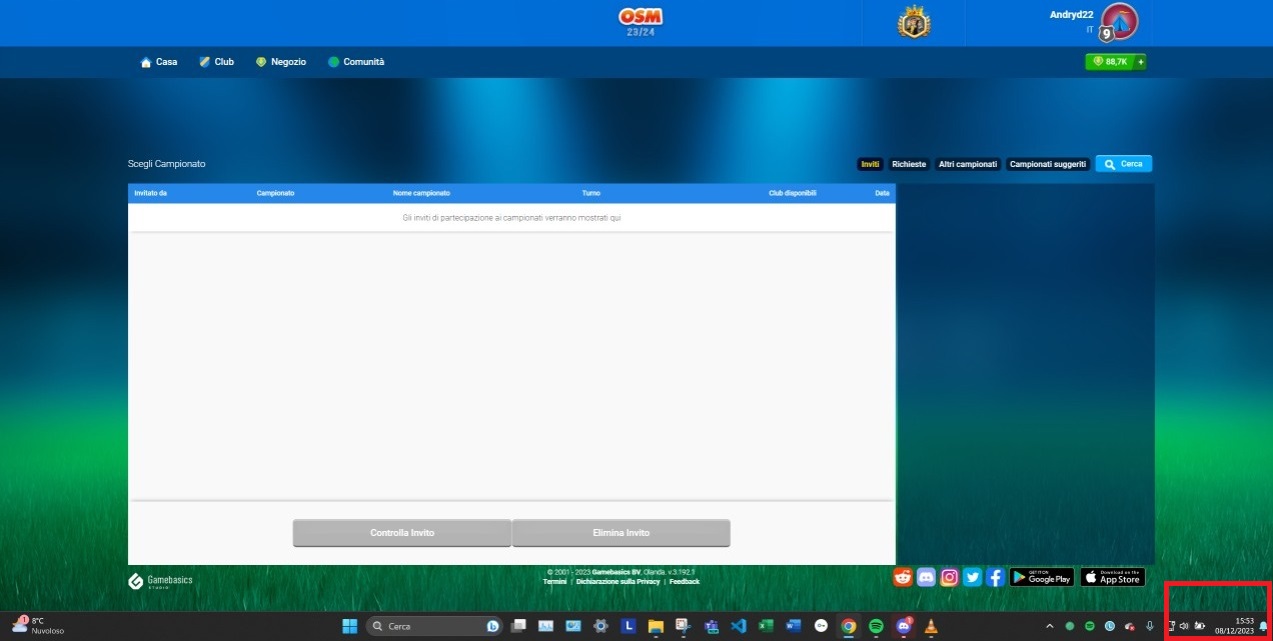The image size is (1273, 641).
Task: Click the Controlla Invito button
Action: click(402, 533)
